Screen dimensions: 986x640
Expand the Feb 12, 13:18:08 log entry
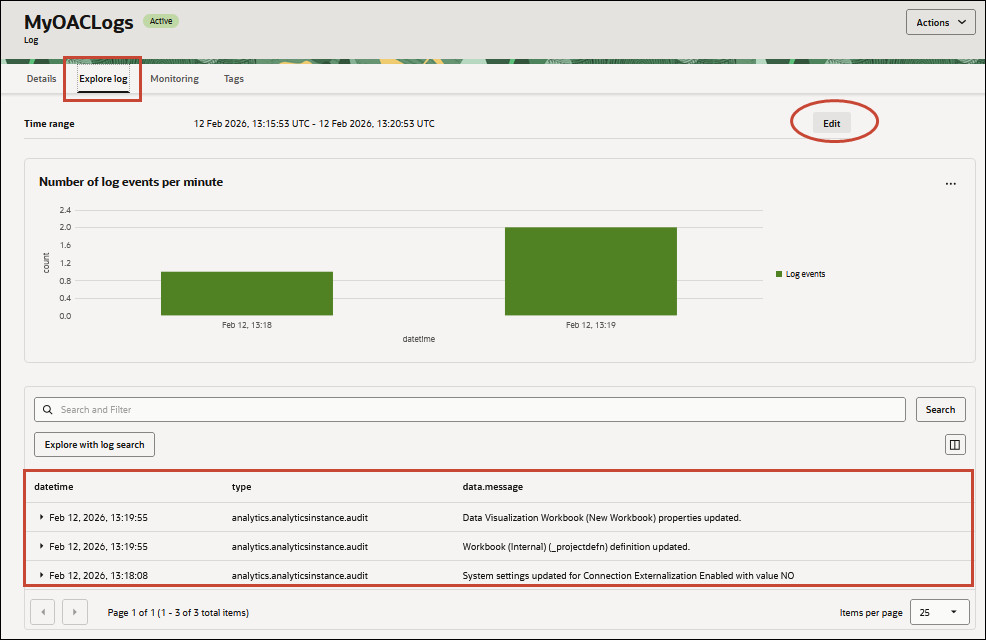39,575
